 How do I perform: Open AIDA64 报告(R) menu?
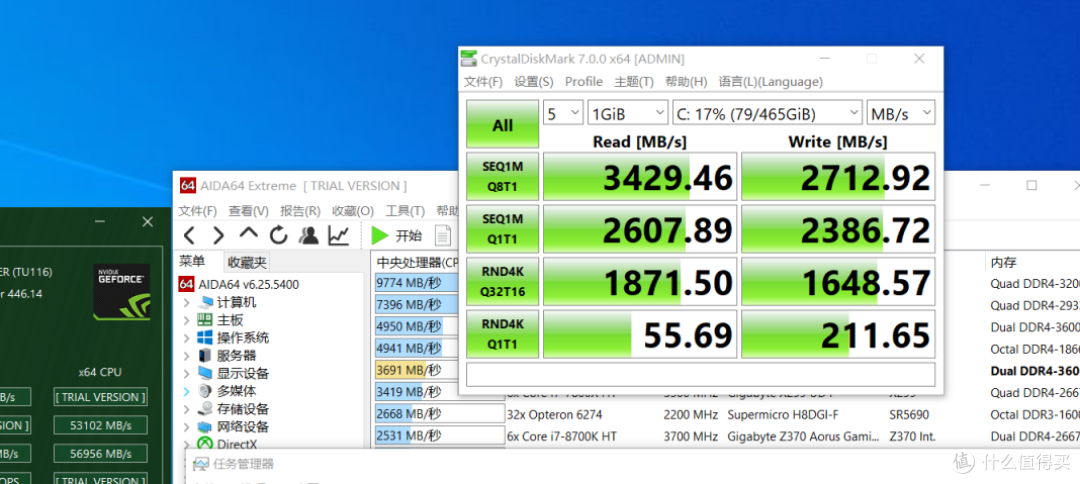300,211
